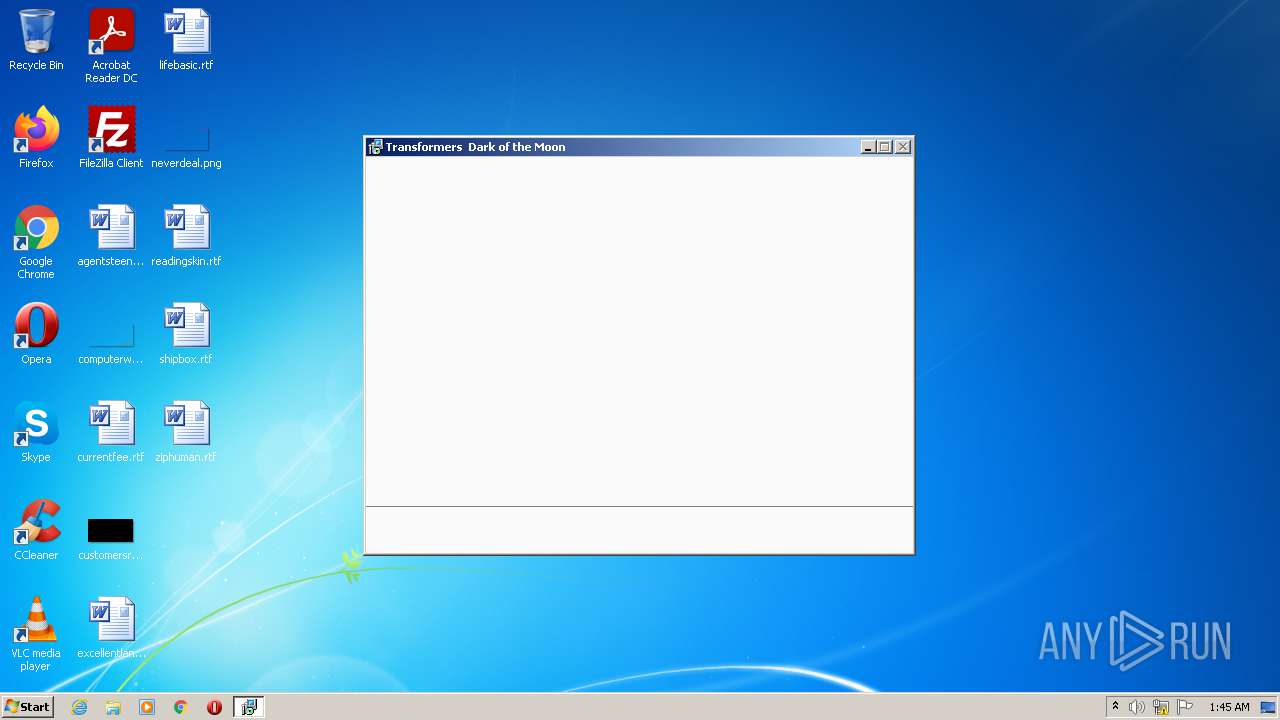The height and width of the screenshot is (720, 1280).
Task: Select the Transformers installer taskbar button
Action: pos(248,707)
